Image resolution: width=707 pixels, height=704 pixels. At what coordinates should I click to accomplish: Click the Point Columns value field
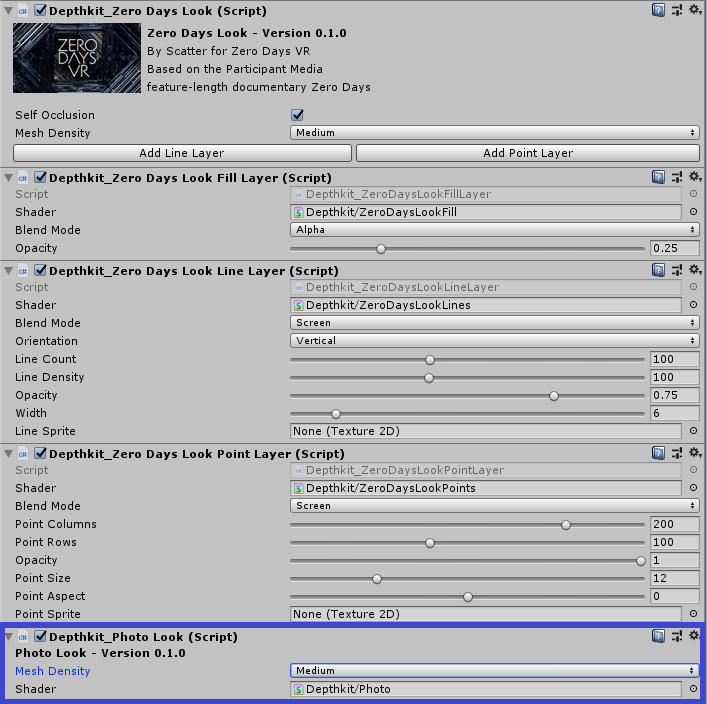click(673, 524)
